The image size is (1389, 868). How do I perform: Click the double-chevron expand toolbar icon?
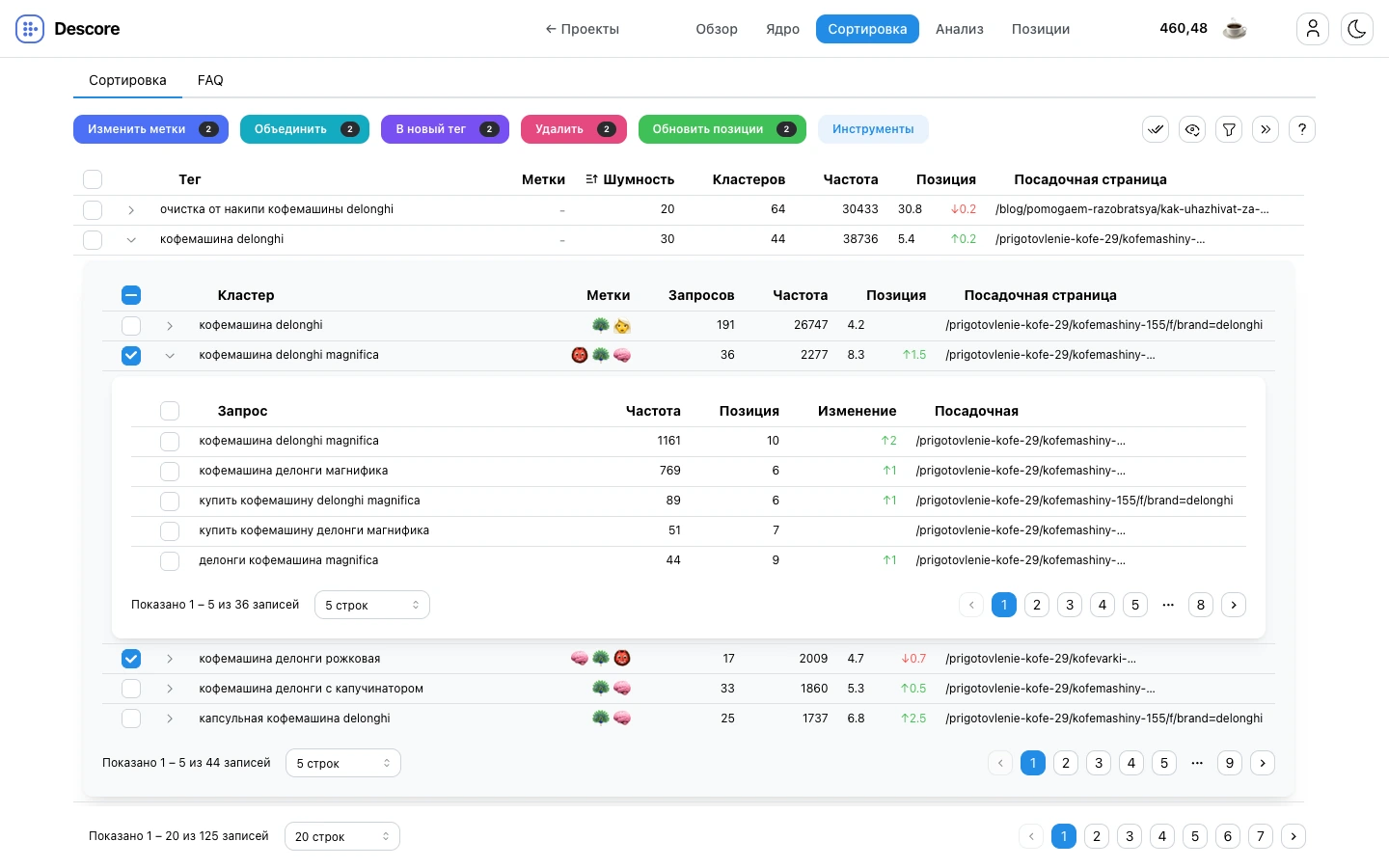point(1266,129)
